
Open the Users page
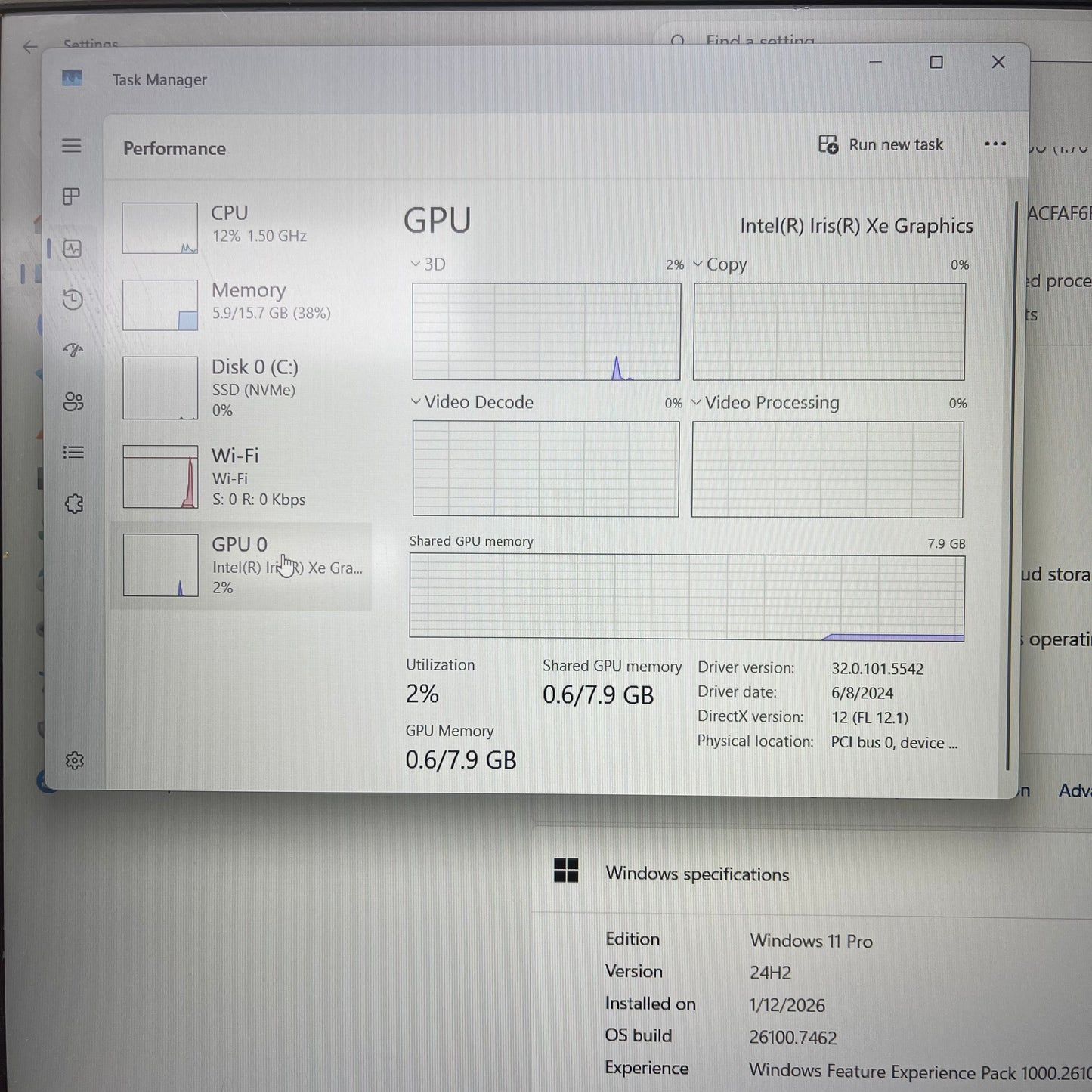[72, 401]
